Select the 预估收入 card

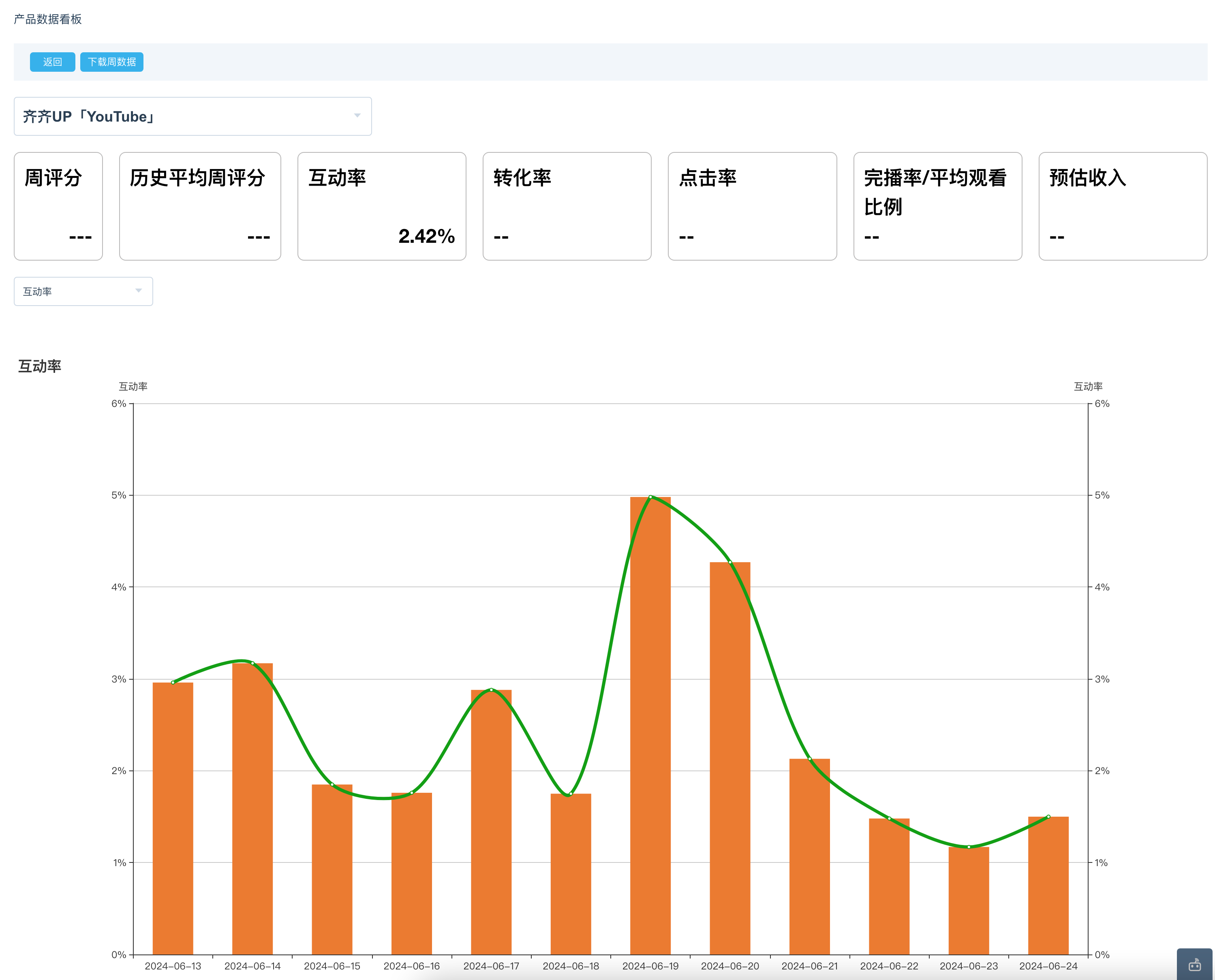1123,206
